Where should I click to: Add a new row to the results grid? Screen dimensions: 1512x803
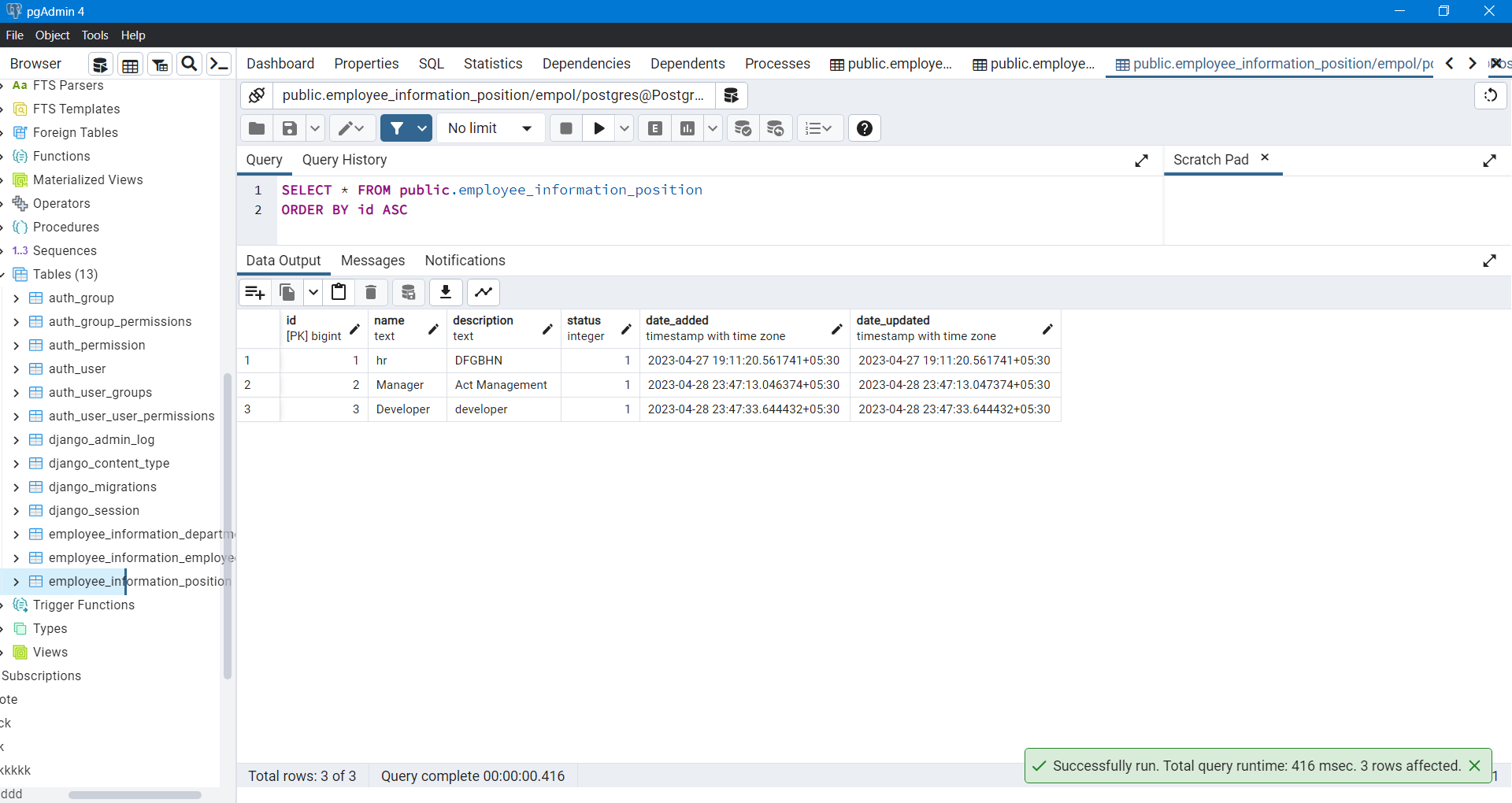tap(254, 292)
